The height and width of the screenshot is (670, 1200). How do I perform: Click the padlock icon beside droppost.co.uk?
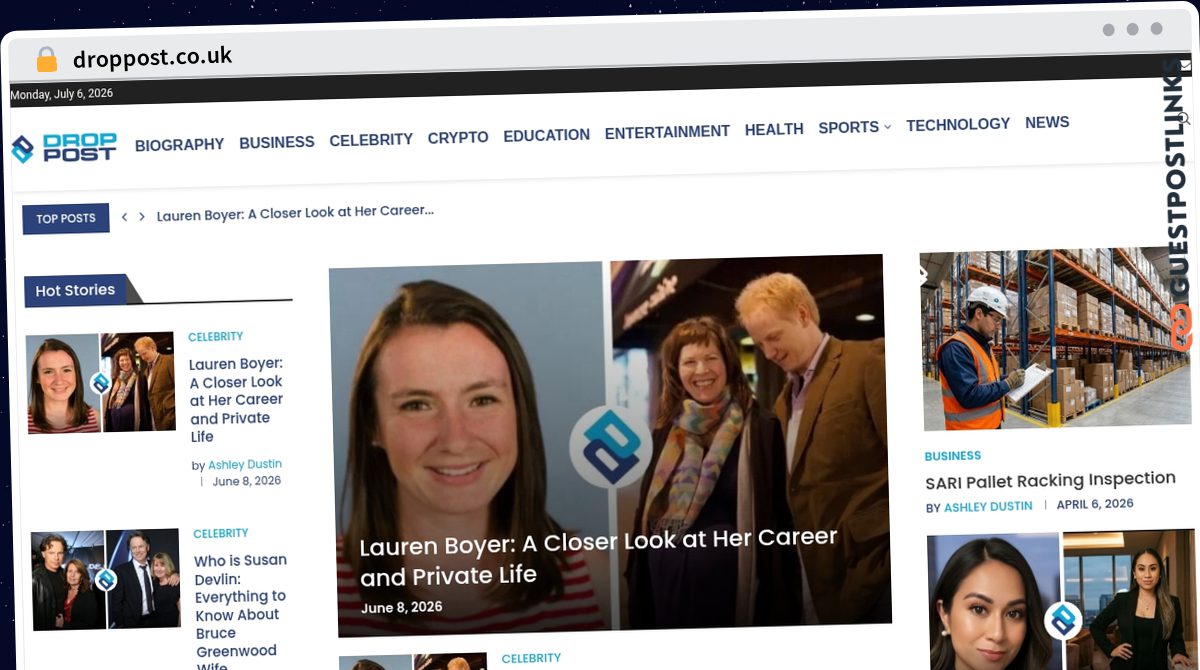[46, 59]
